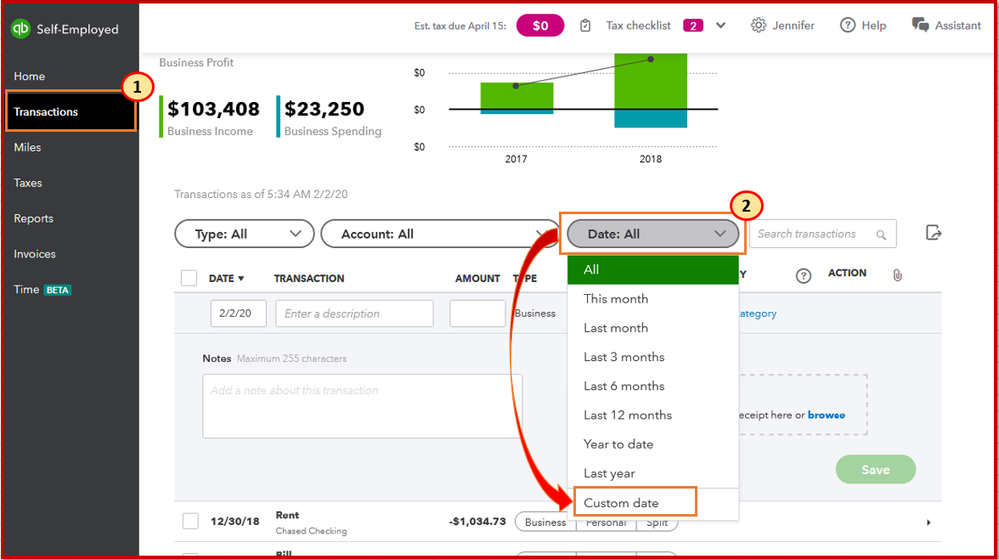Check the Rent transaction checkbox
Viewport: 999px width, 560px height.
click(190, 521)
